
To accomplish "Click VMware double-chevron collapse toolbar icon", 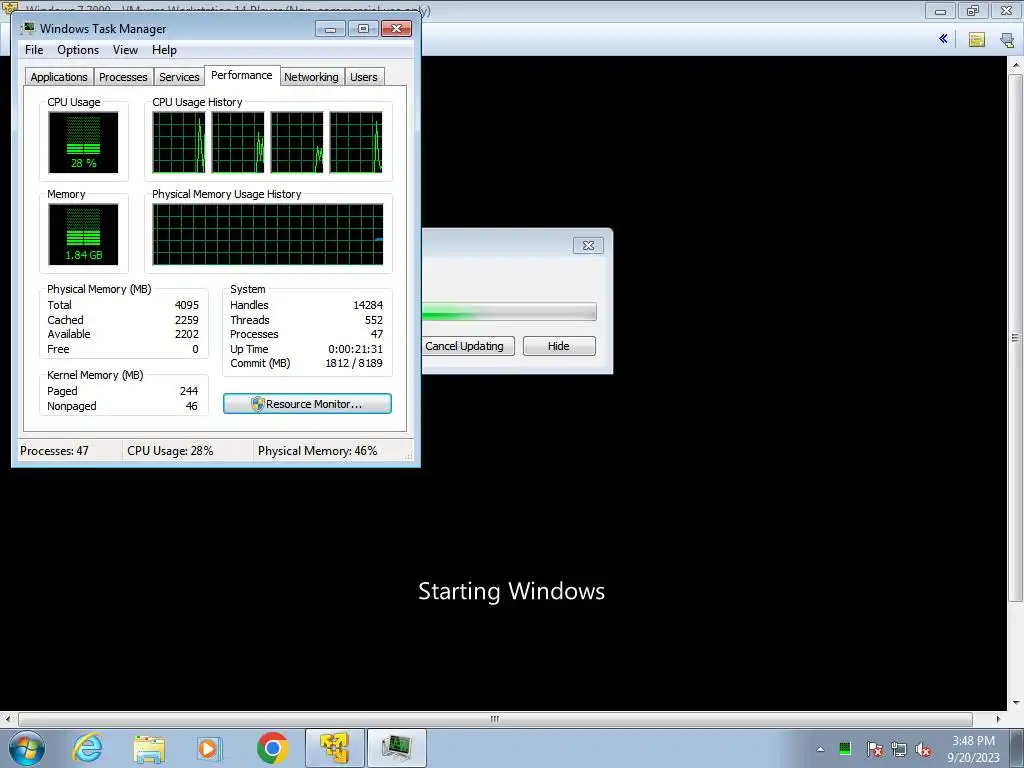I will tap(943, 39).
